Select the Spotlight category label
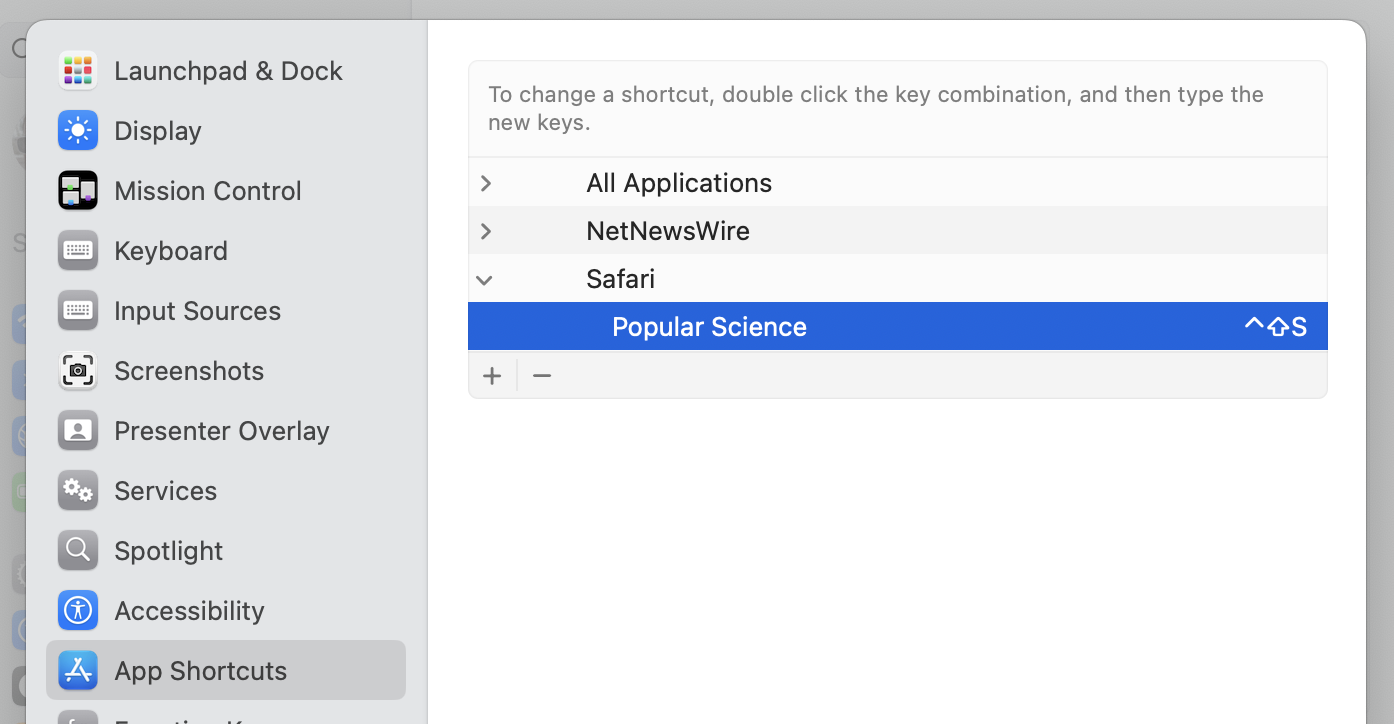The width and height of the screenshot is (1394, 724). point(169,551)
